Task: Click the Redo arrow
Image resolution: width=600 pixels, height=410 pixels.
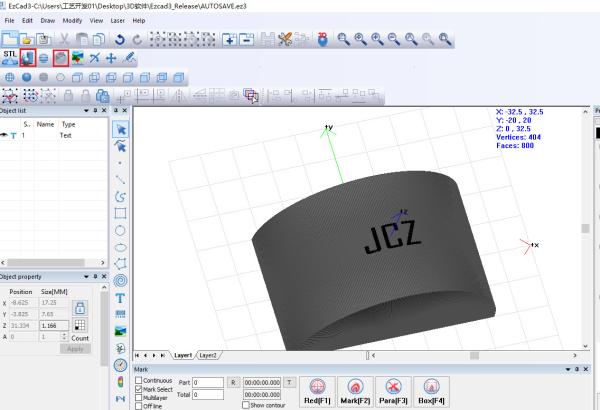Action: (137, 39)
